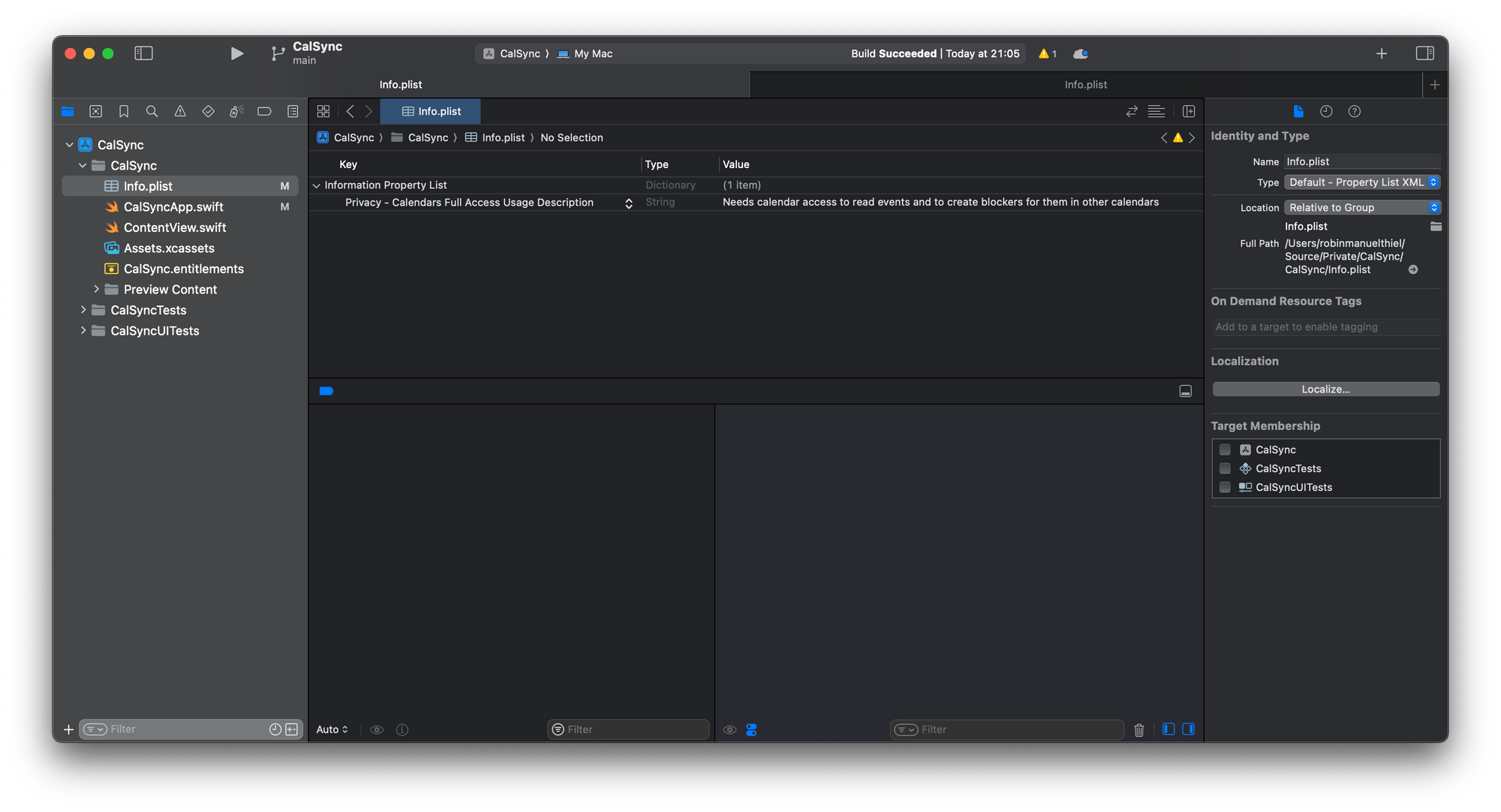Open the editor options lines menu
1501x812 pixels.
1157,111
